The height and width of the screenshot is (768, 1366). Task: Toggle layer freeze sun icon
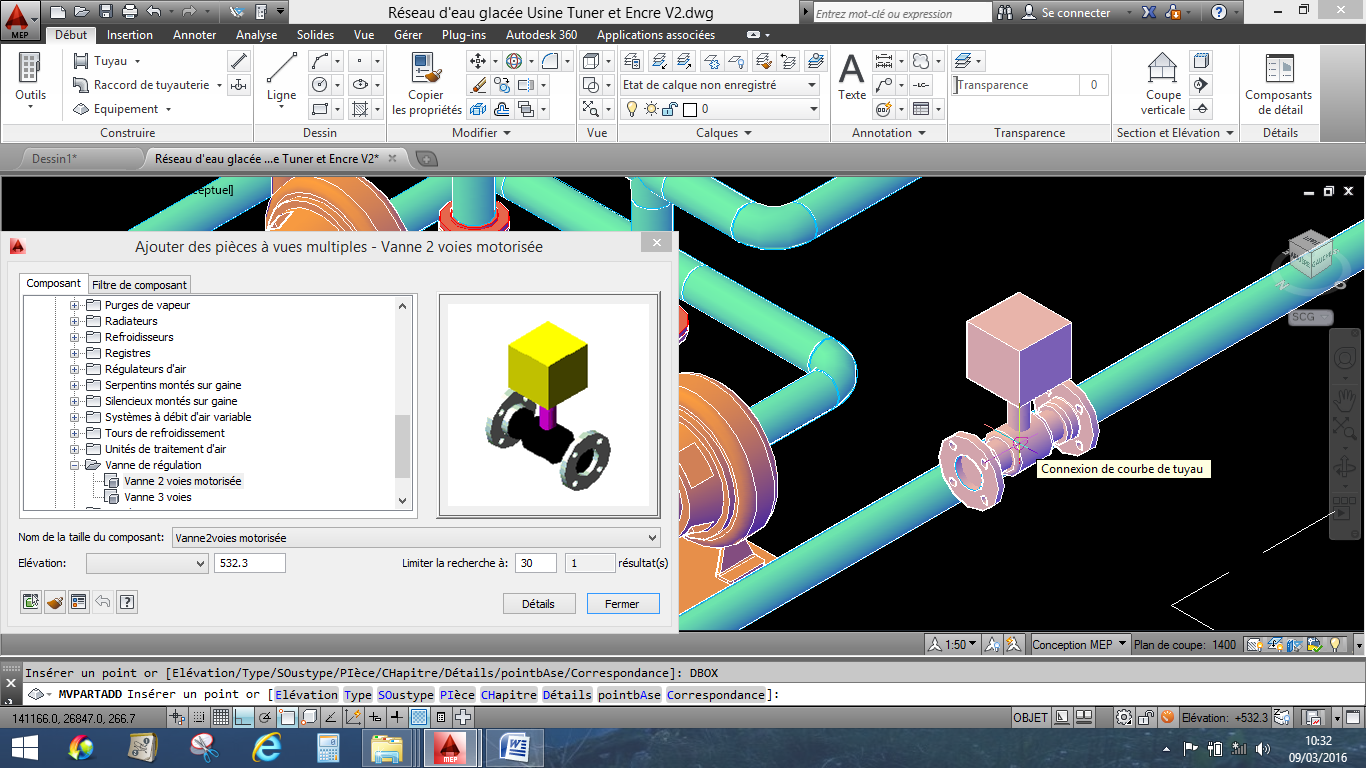(651, 109)
